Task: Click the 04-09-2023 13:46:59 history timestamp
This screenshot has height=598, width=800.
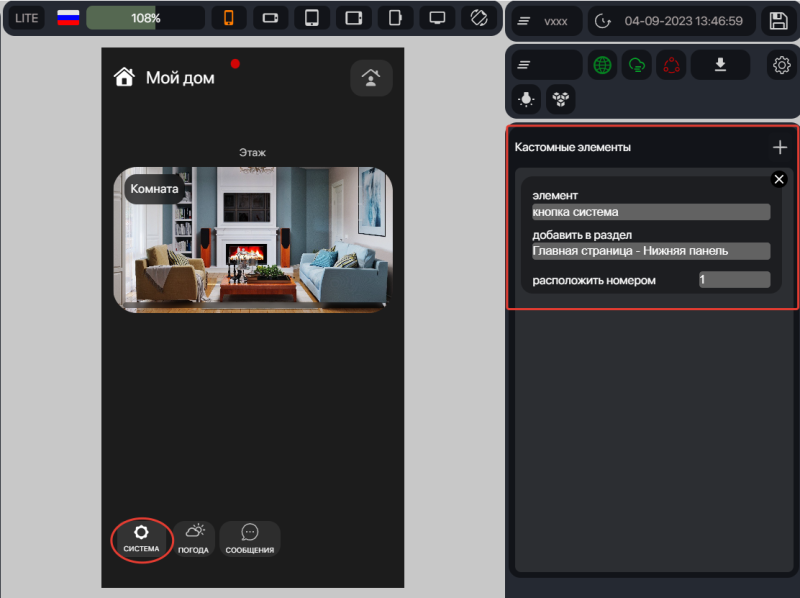Action: point(671,21)
